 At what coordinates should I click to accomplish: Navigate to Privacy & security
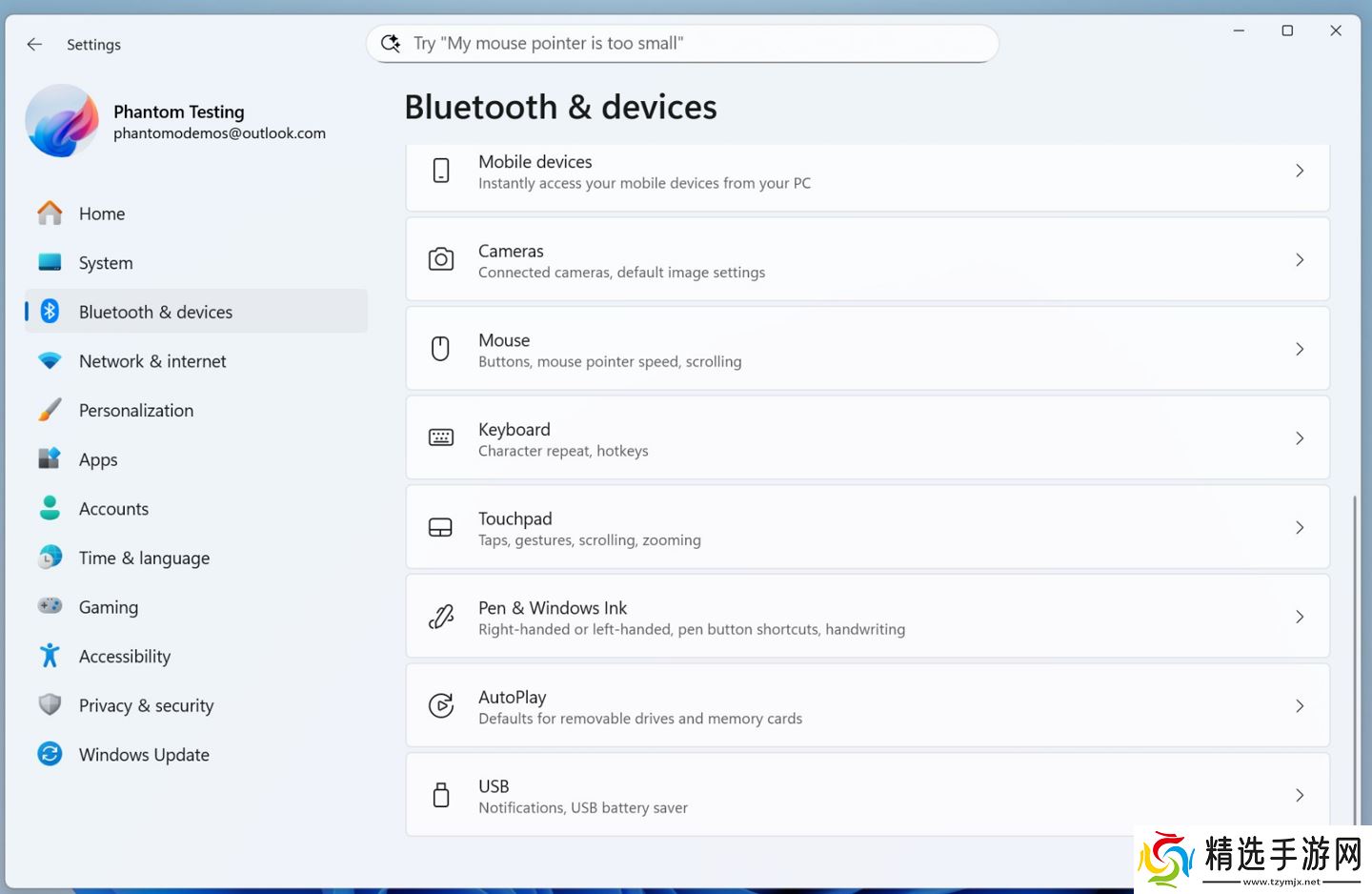[146, 705]
